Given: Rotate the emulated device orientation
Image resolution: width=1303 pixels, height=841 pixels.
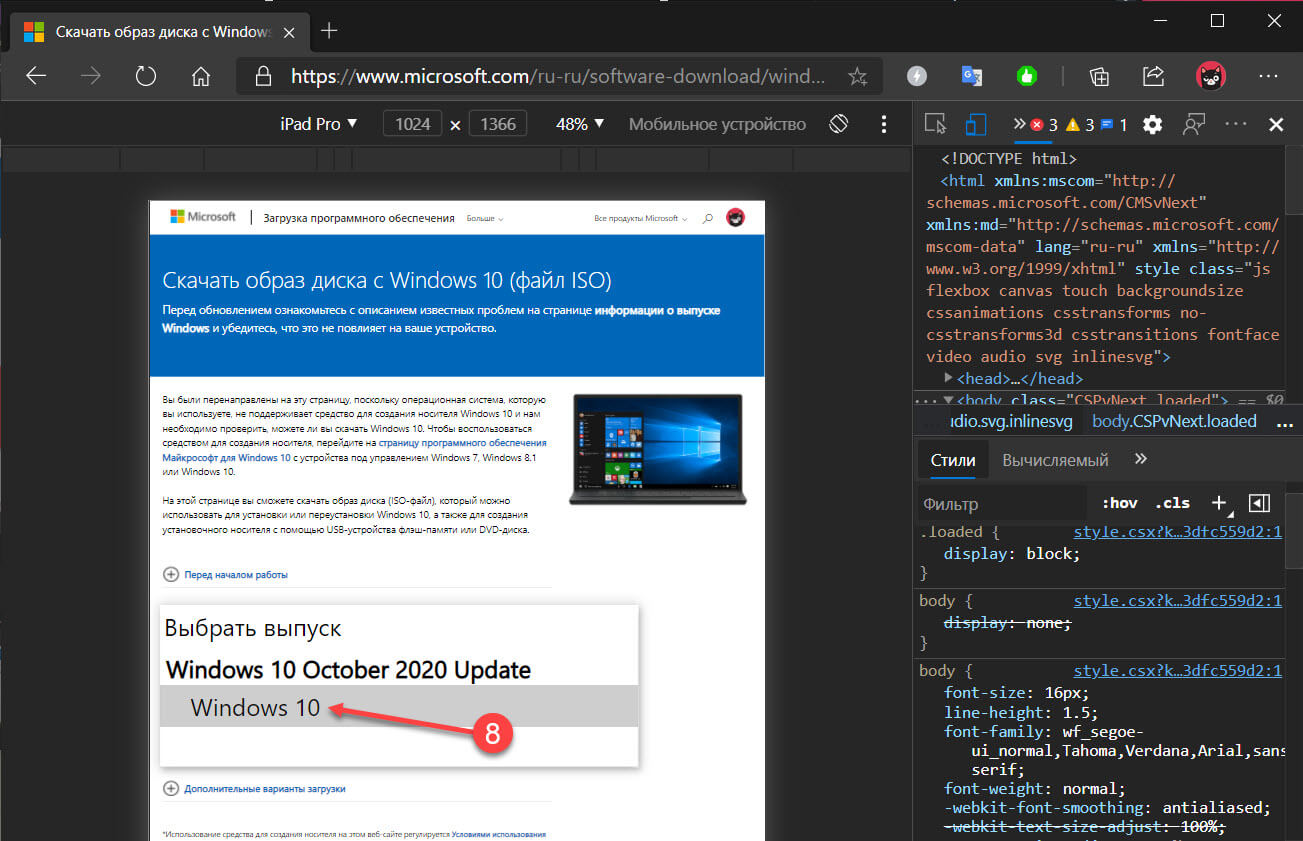Looking at the screenshot, I should [838, 124].
